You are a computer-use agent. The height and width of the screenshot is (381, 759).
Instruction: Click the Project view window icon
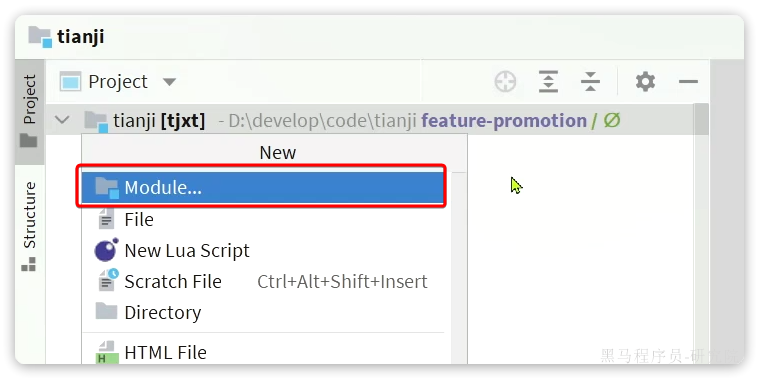tap(70, 82)
